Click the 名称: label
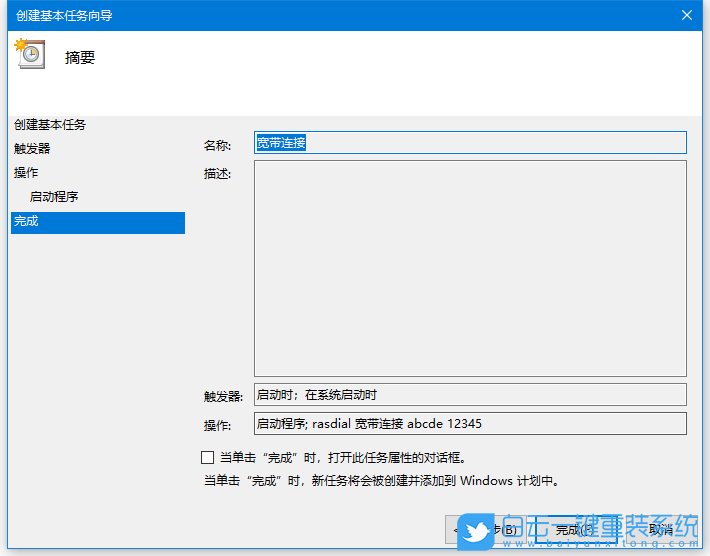 pos(217,145)
